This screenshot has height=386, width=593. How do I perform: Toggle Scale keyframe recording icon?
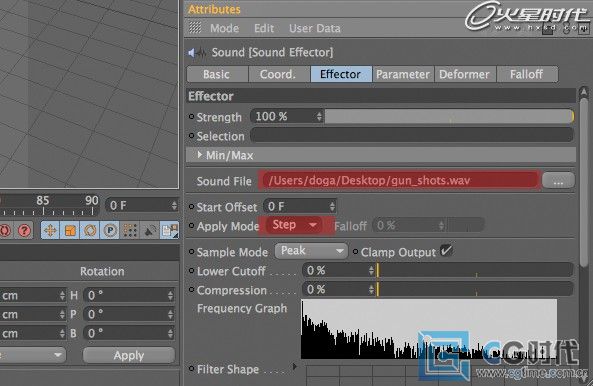[70, 230]
